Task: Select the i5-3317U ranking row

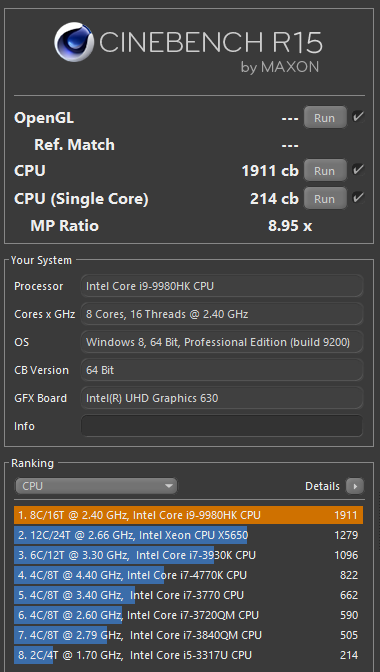Action: tap(189, 655)
